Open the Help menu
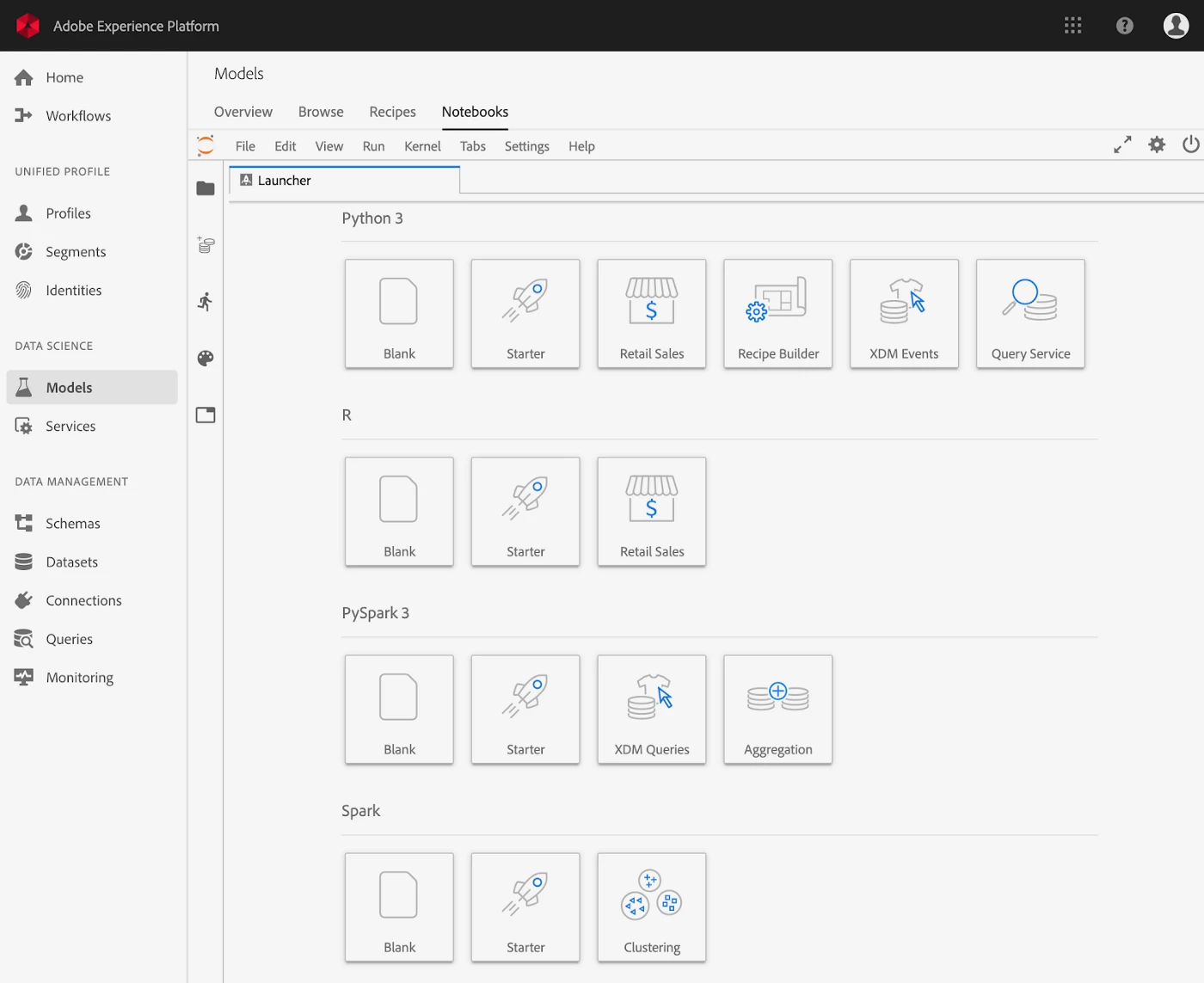This screenshot has height=983, width=1204. tap(581, 146)
